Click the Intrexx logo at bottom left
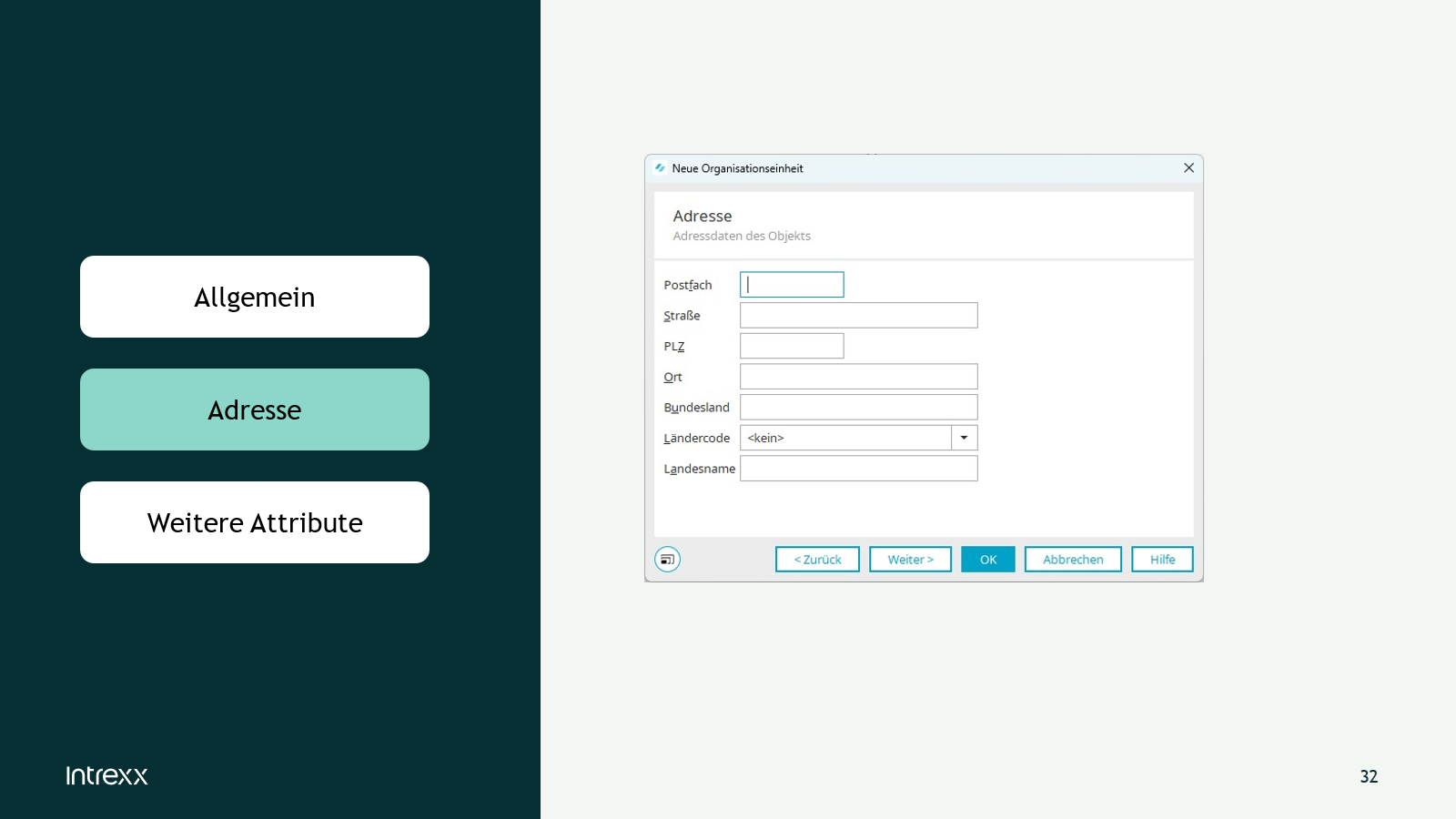 106,775
